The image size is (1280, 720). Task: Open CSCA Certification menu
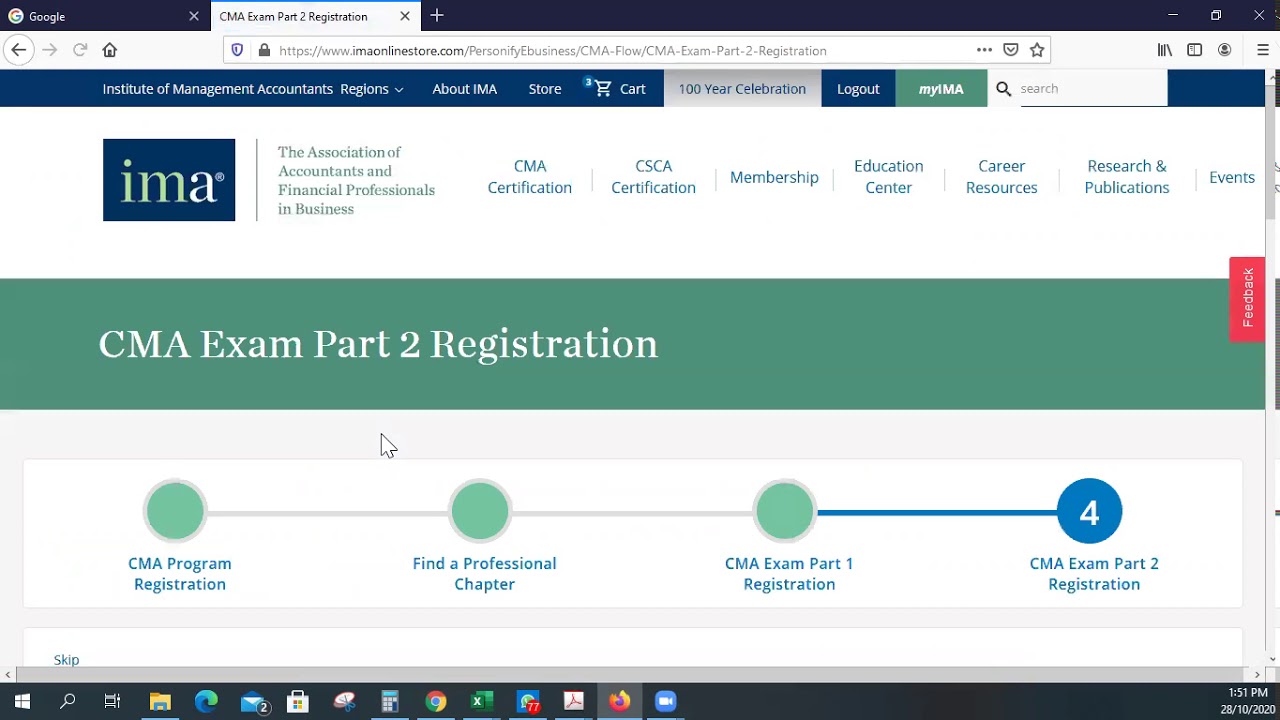point(653,177)
